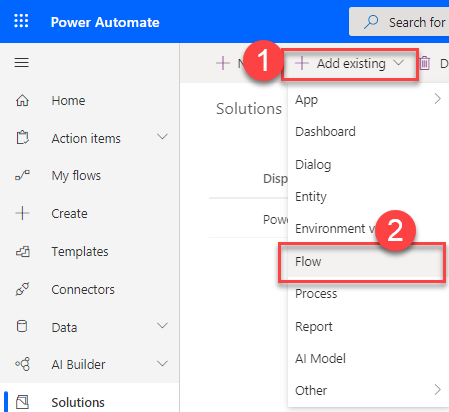Viewport: 449px width, 412px height.
Task: Expand the App submenu arrow
Action: pos(438,99)
